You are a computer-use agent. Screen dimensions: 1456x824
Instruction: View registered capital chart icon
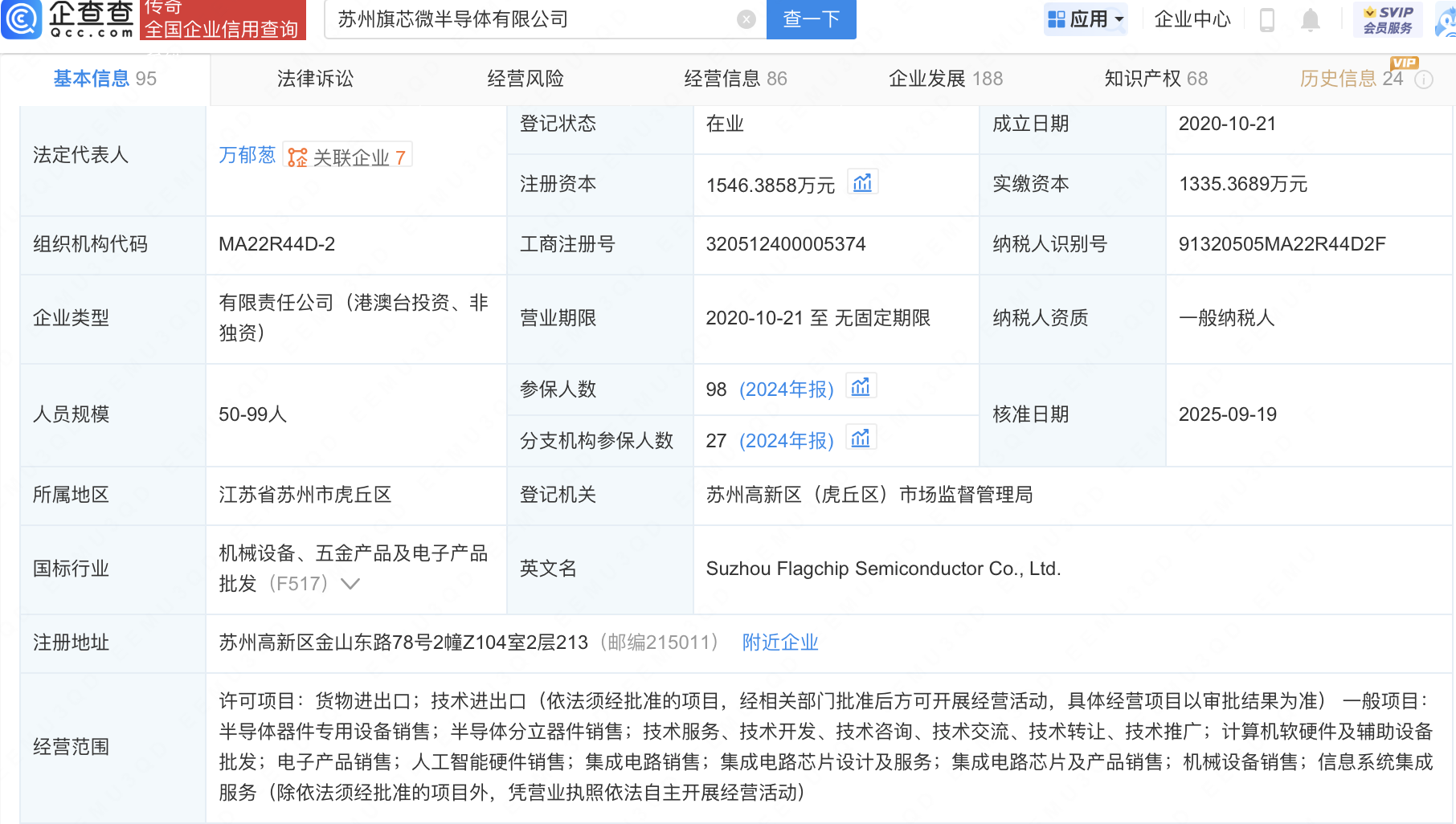862,183
